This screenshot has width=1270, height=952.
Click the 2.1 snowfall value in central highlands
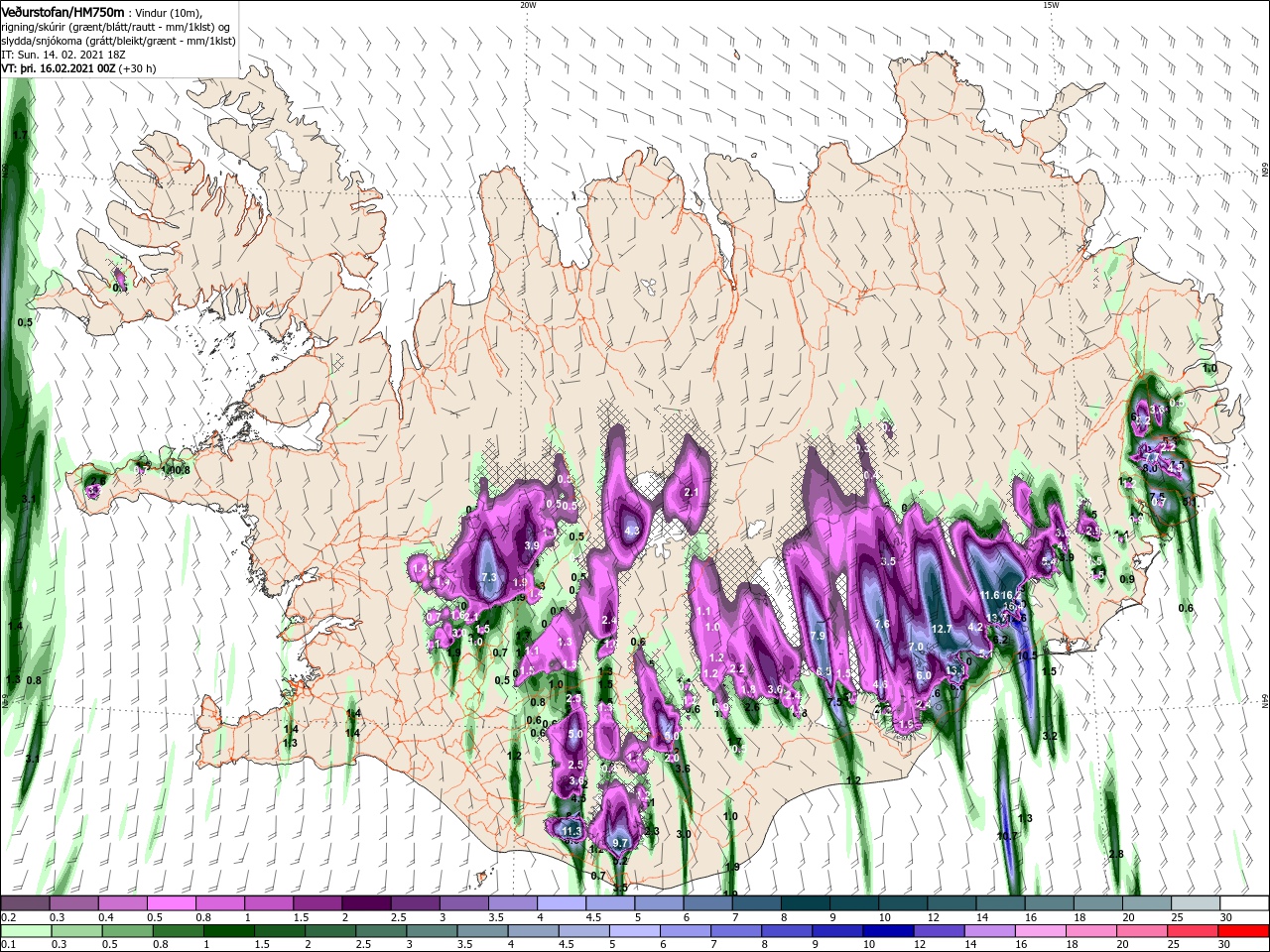[693, 493]
